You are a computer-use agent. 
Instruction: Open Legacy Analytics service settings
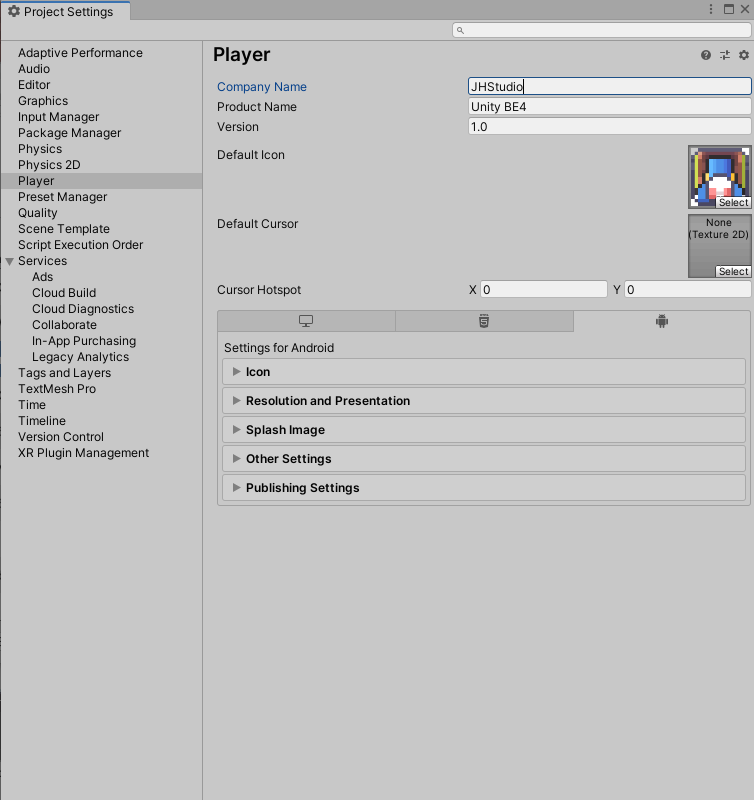(x=80, y=357)
